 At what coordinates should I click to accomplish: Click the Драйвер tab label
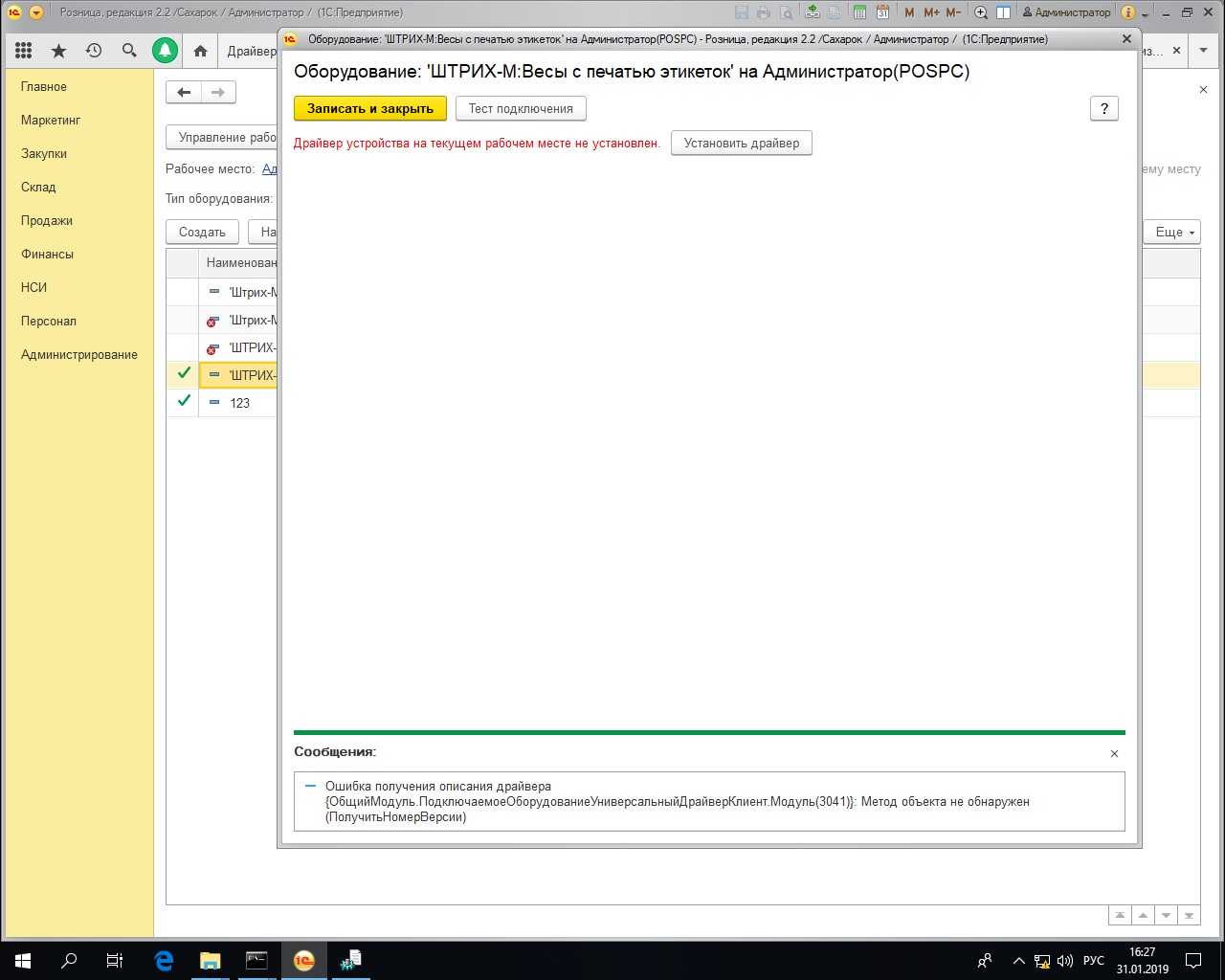[x=252, y=51]
